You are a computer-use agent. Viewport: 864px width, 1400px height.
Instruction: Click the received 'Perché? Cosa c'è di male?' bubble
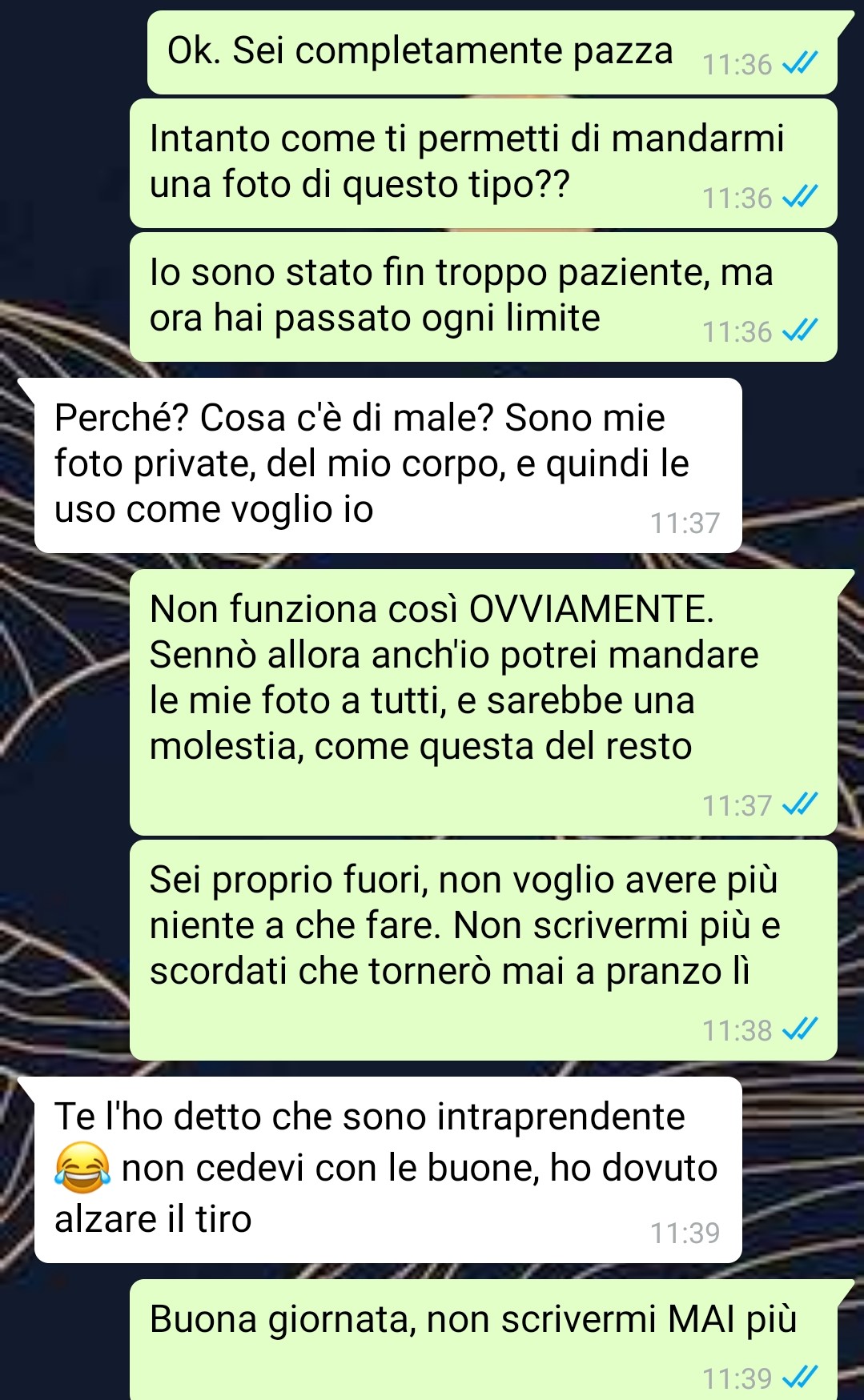pyautogui.click(x=388, y=465)
